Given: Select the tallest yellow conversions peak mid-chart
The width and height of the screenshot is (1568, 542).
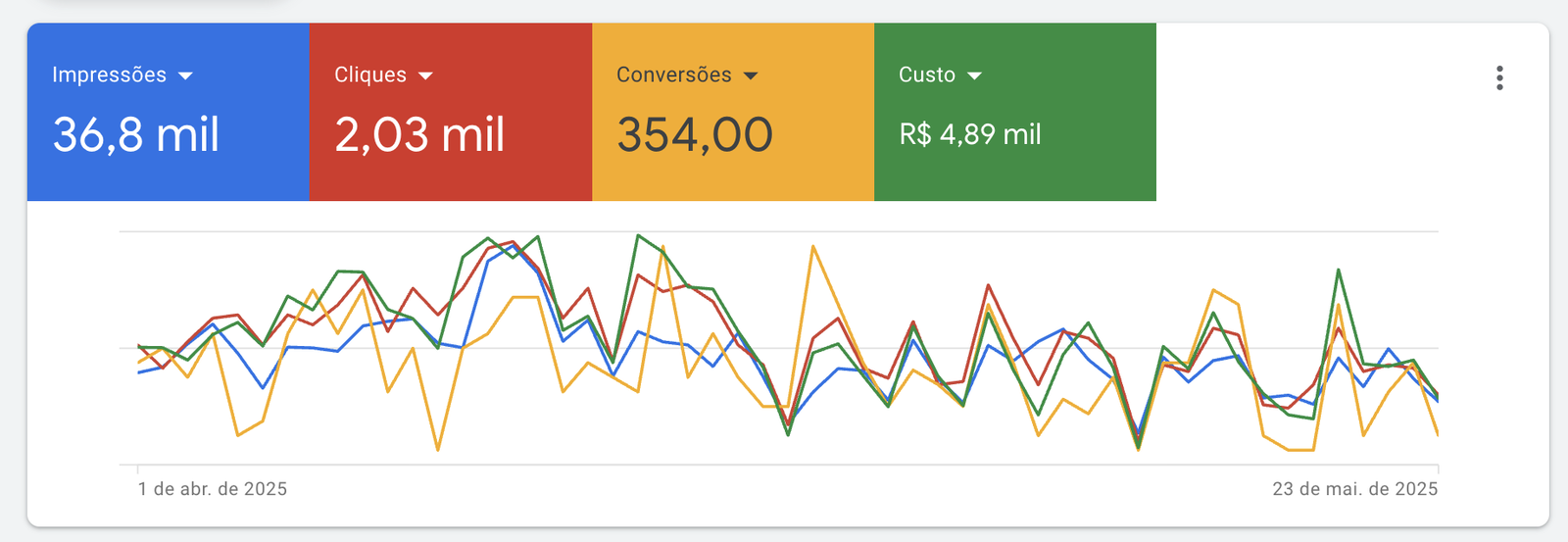Looking at the screenshot, I should 813,247.
